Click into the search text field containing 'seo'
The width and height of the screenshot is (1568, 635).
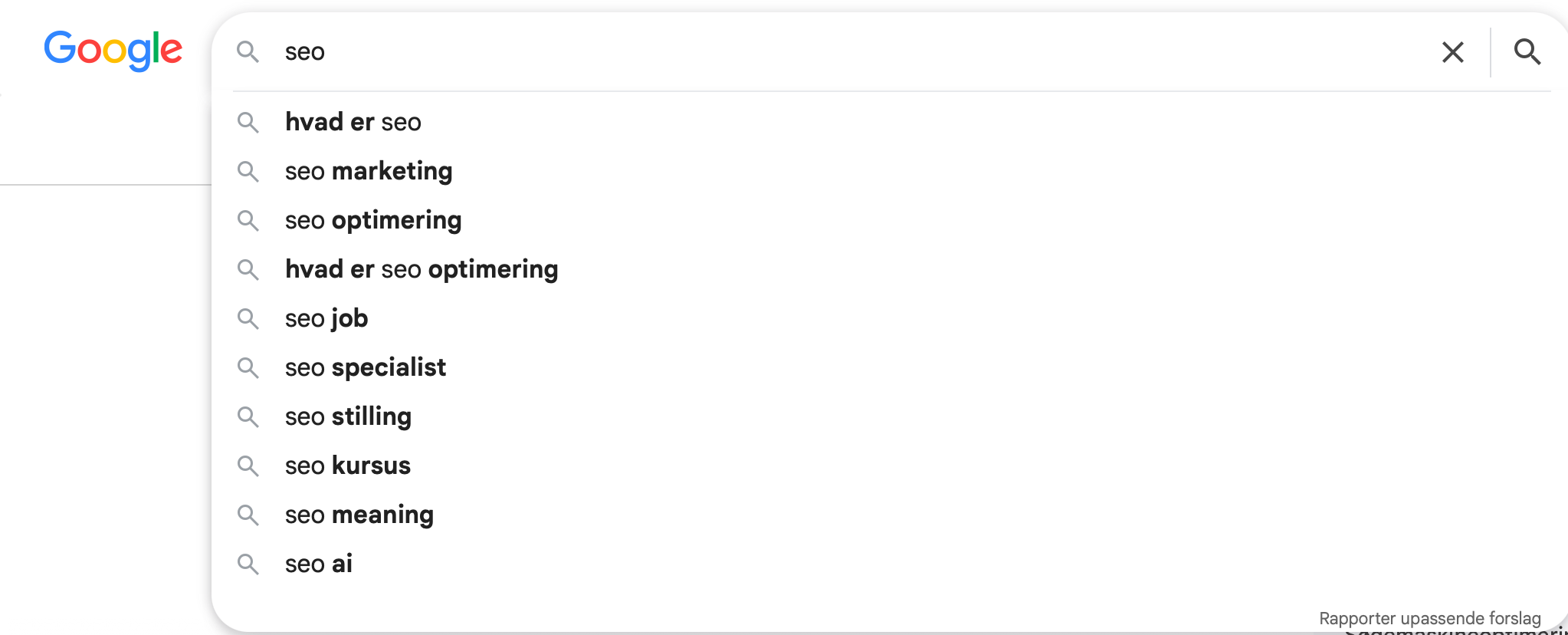pyautogui.click(x=851, y=52)
